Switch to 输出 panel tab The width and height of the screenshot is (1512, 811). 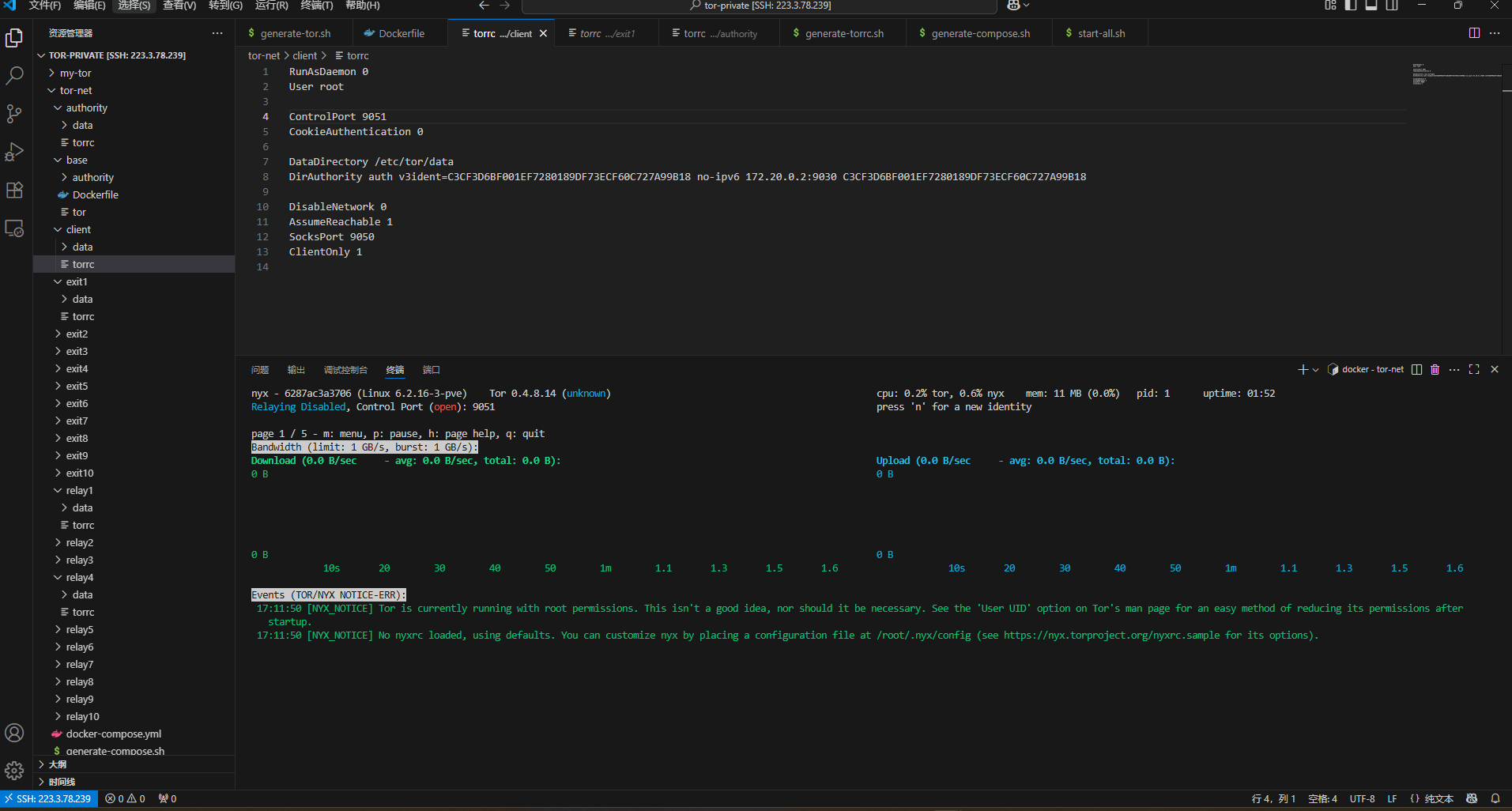pyautogui.click(x=296, y=370)
